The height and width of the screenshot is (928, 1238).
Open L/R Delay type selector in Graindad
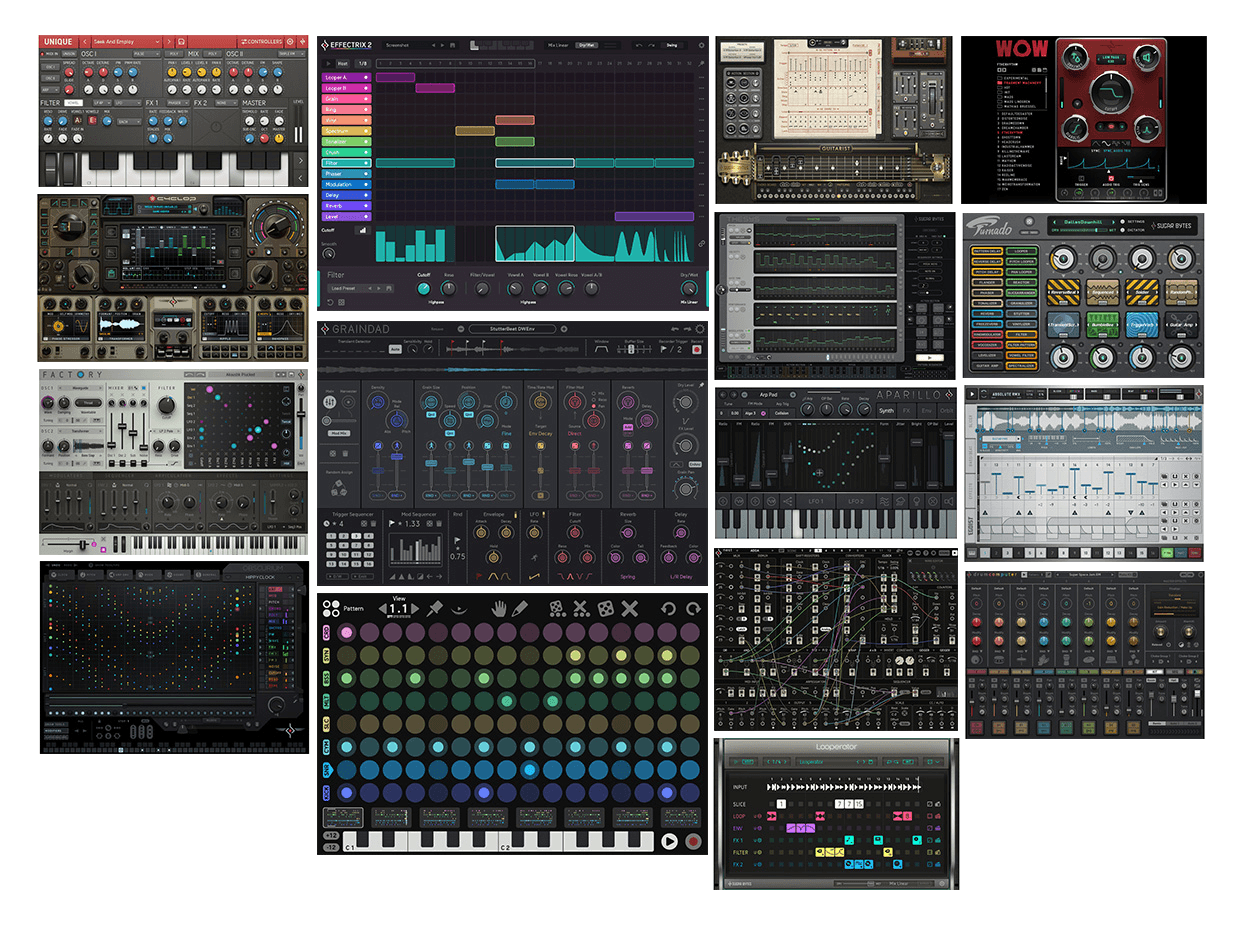coord(681,577)
